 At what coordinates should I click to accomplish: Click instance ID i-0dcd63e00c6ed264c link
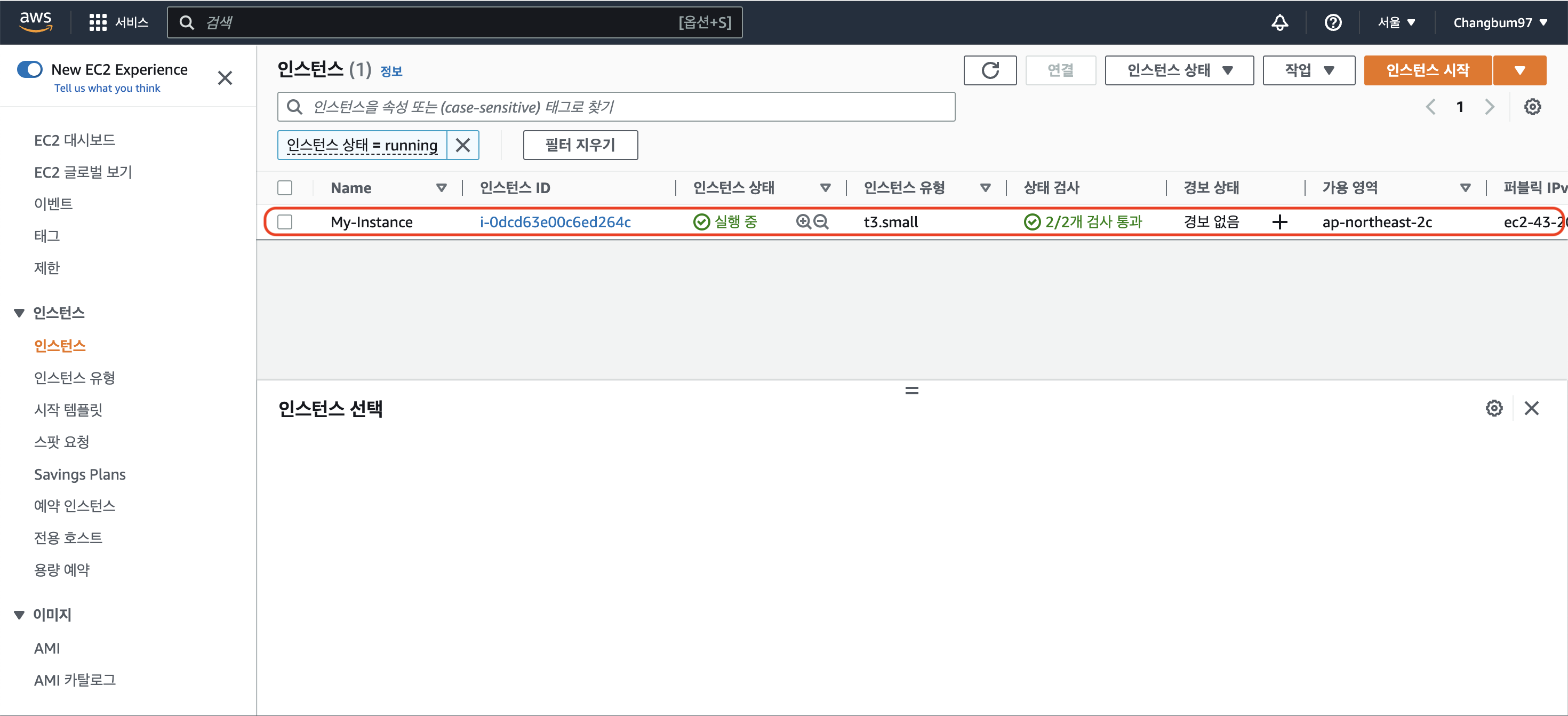[x=555, y=221]
